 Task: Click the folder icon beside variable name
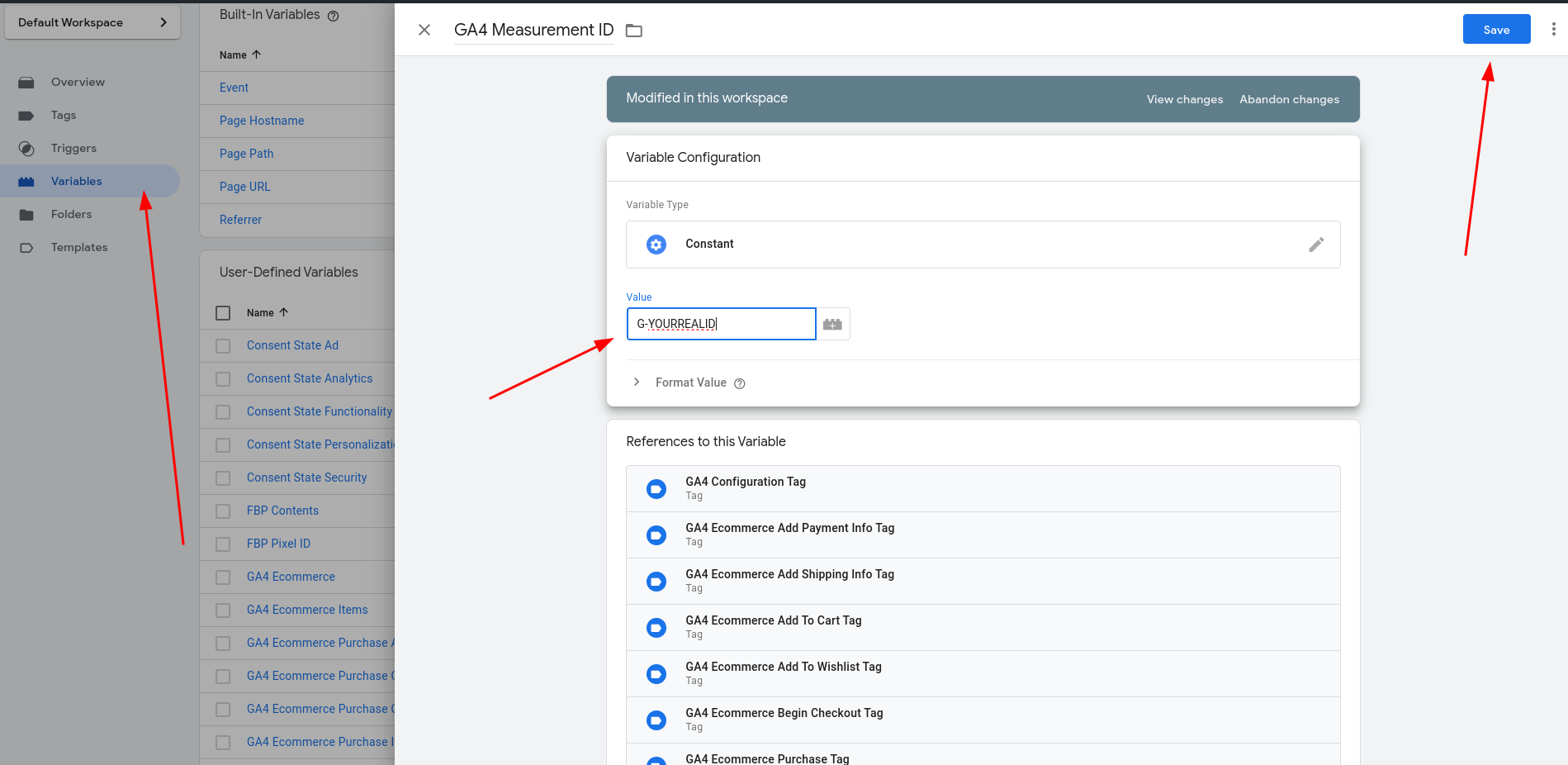point(634,31)
